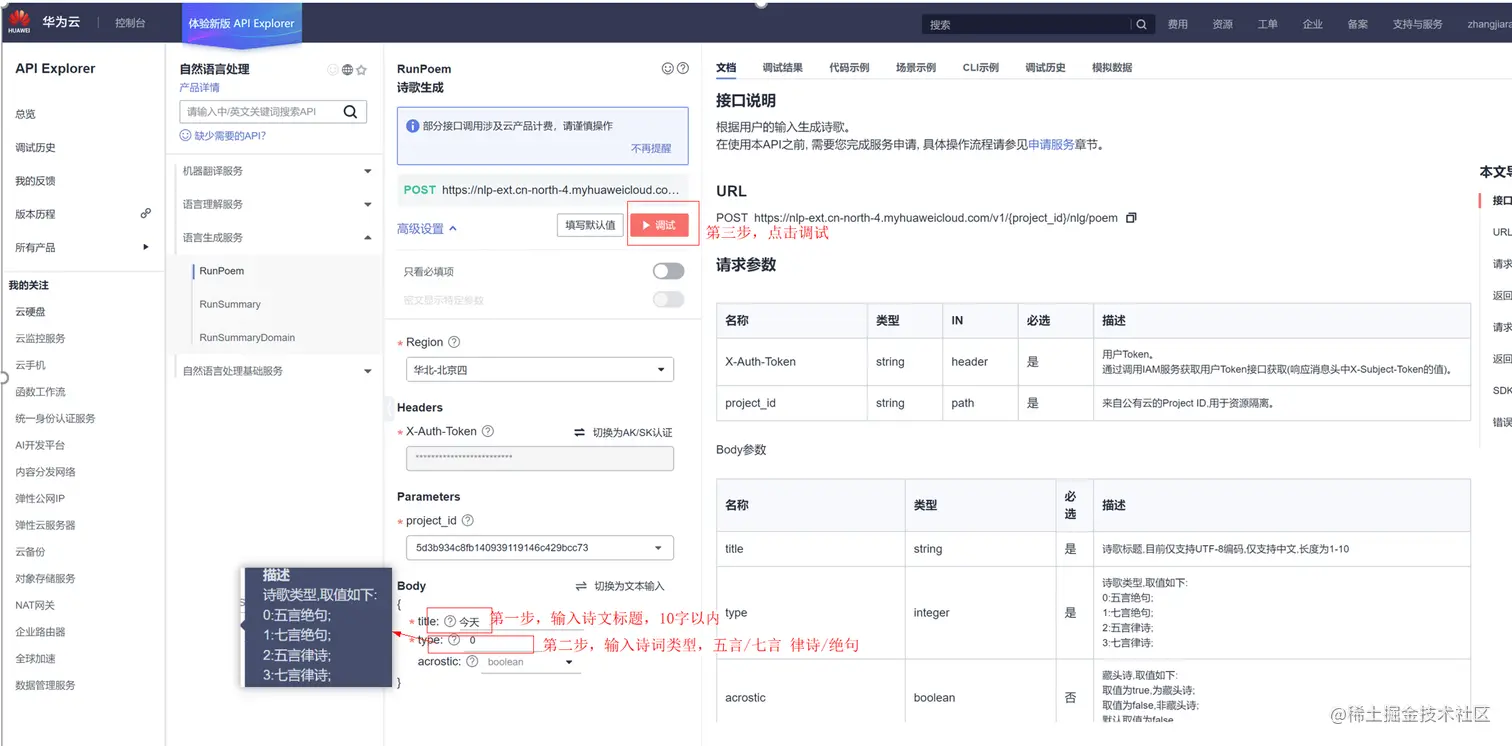Open AI开发平台 under 我的关注

point(38,445)
